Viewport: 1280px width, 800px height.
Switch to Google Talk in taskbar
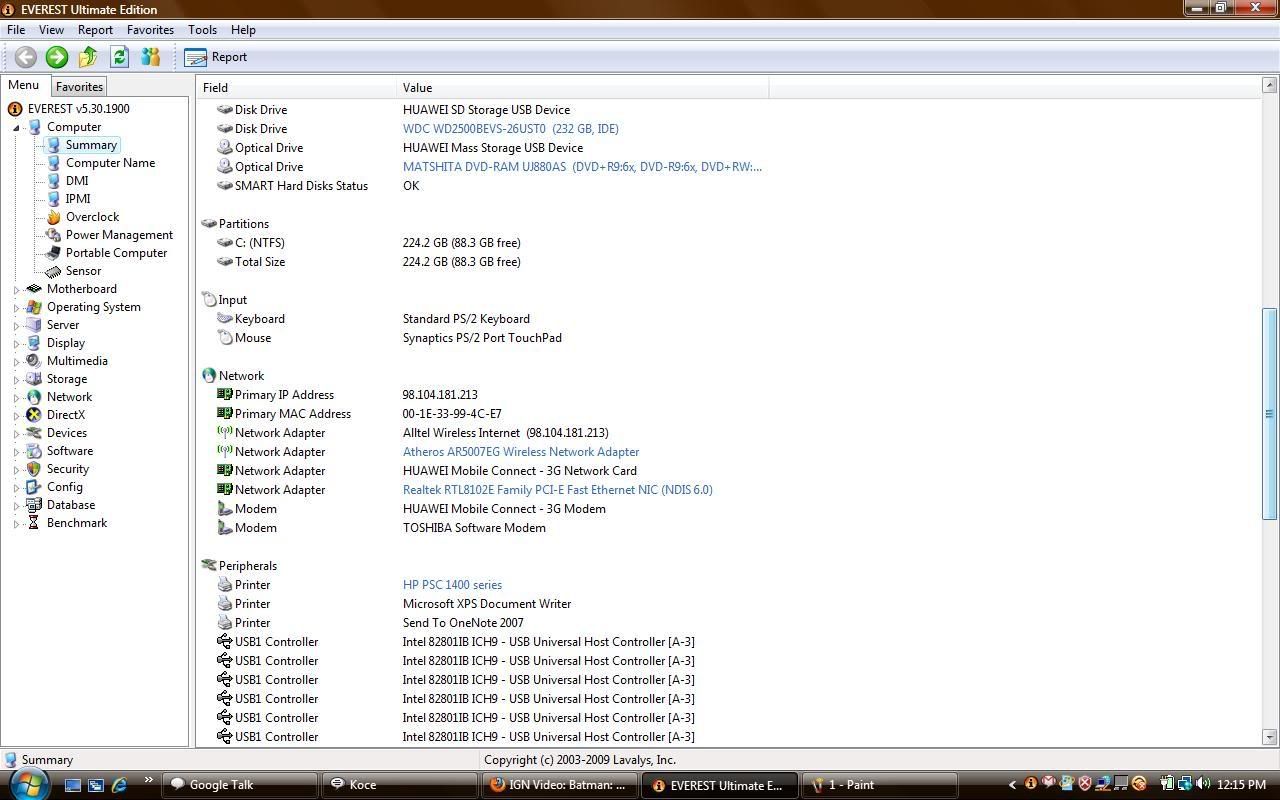point(240,785)
